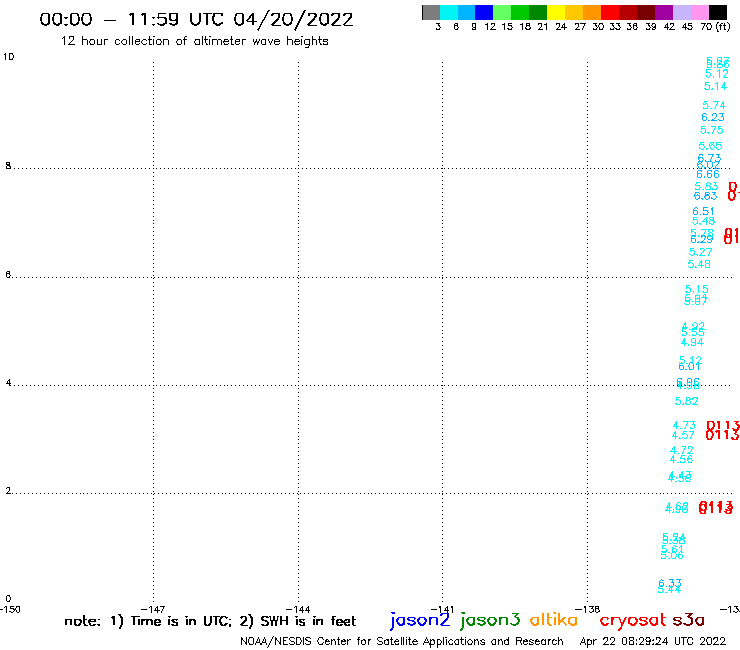Click the wave height value 6.23

coord(713,117)
